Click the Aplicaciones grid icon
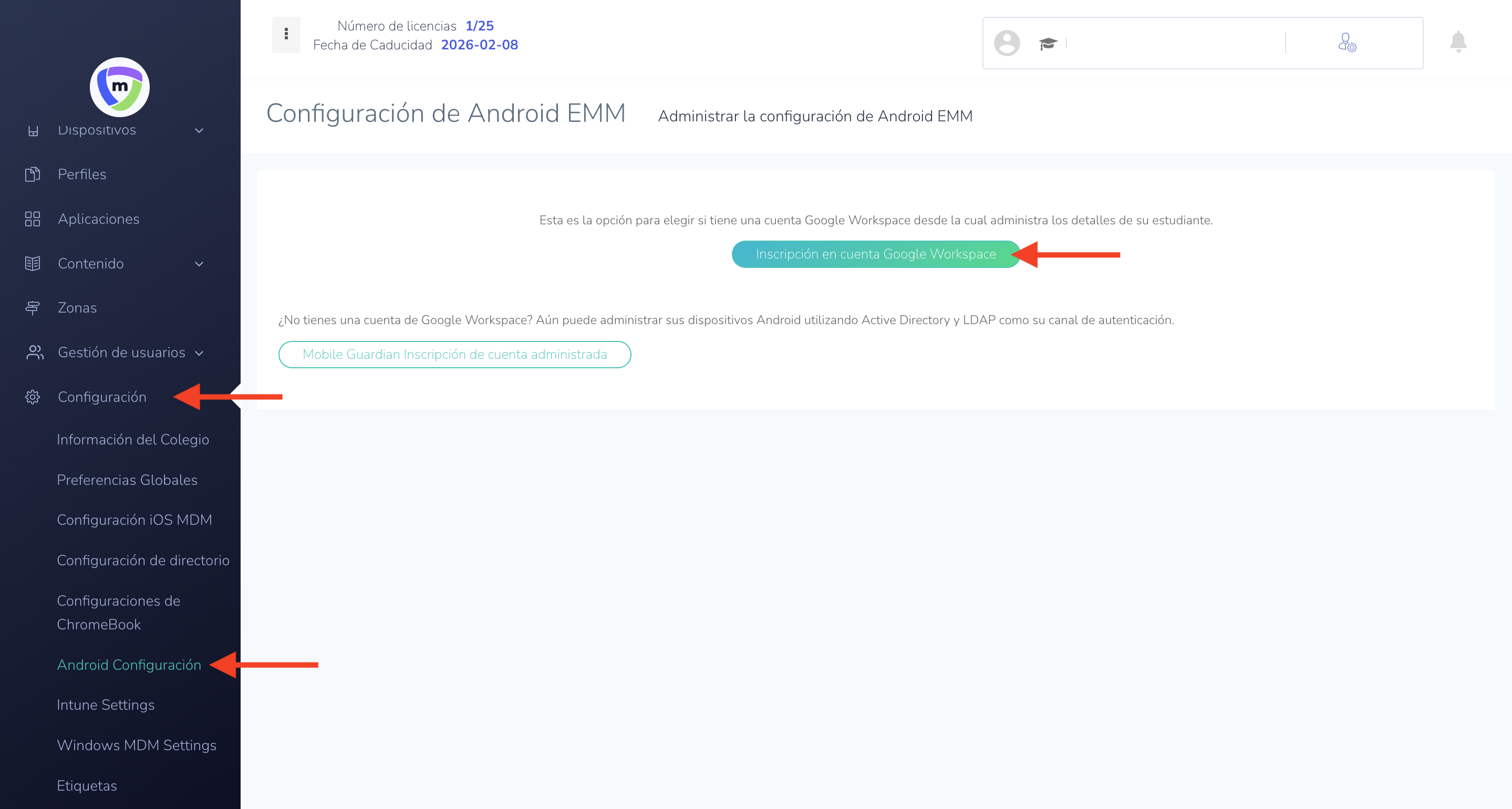The width and height of the screenshot is (1512, 809). point(33,219)
